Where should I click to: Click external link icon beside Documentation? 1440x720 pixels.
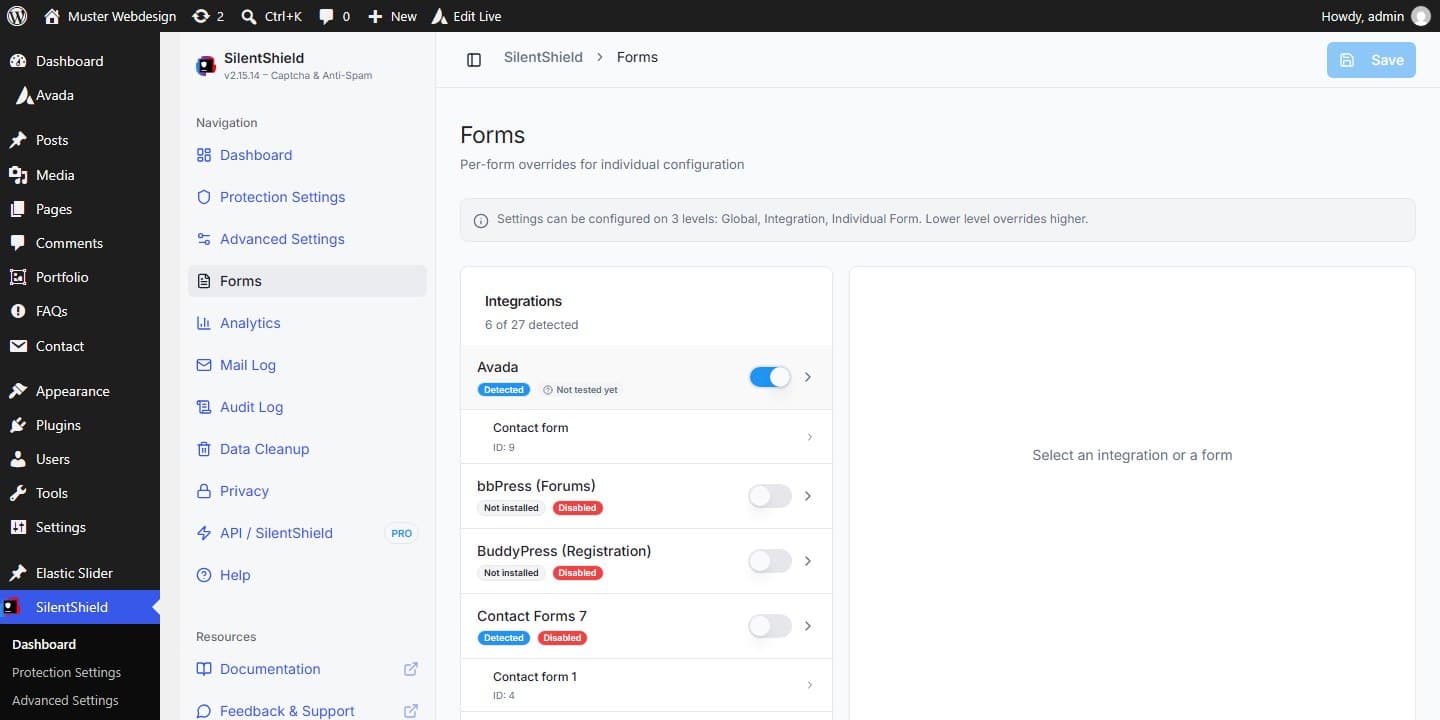click(411, 669)
